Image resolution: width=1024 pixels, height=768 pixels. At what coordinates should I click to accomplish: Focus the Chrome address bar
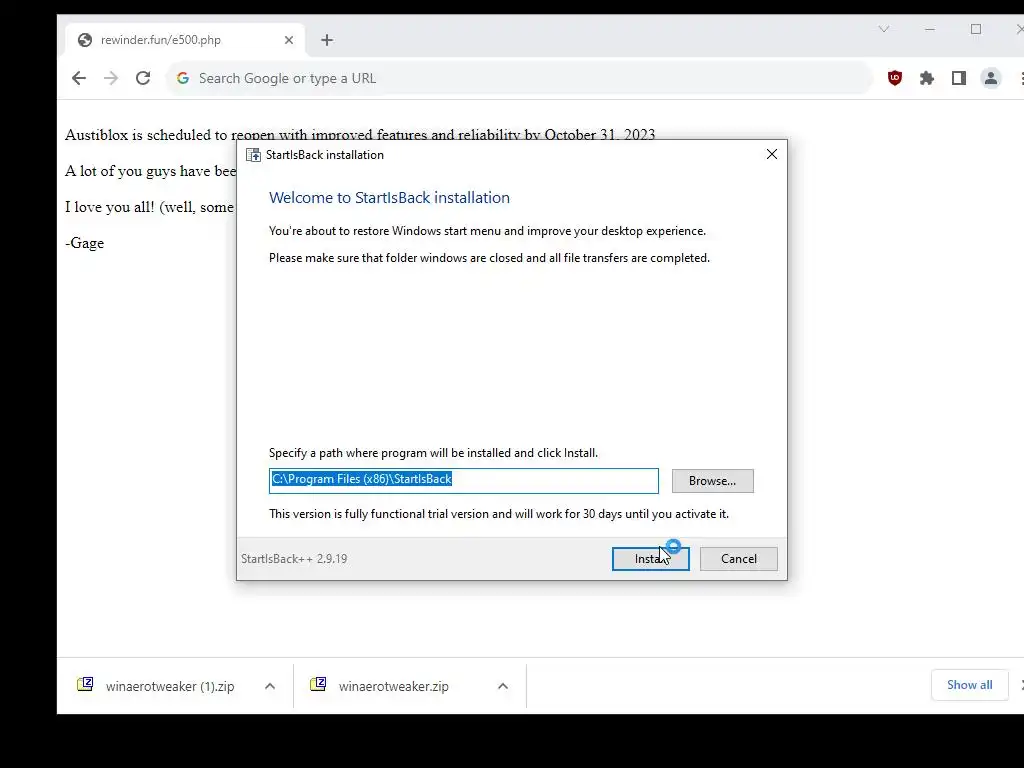(x=519, y=78)
